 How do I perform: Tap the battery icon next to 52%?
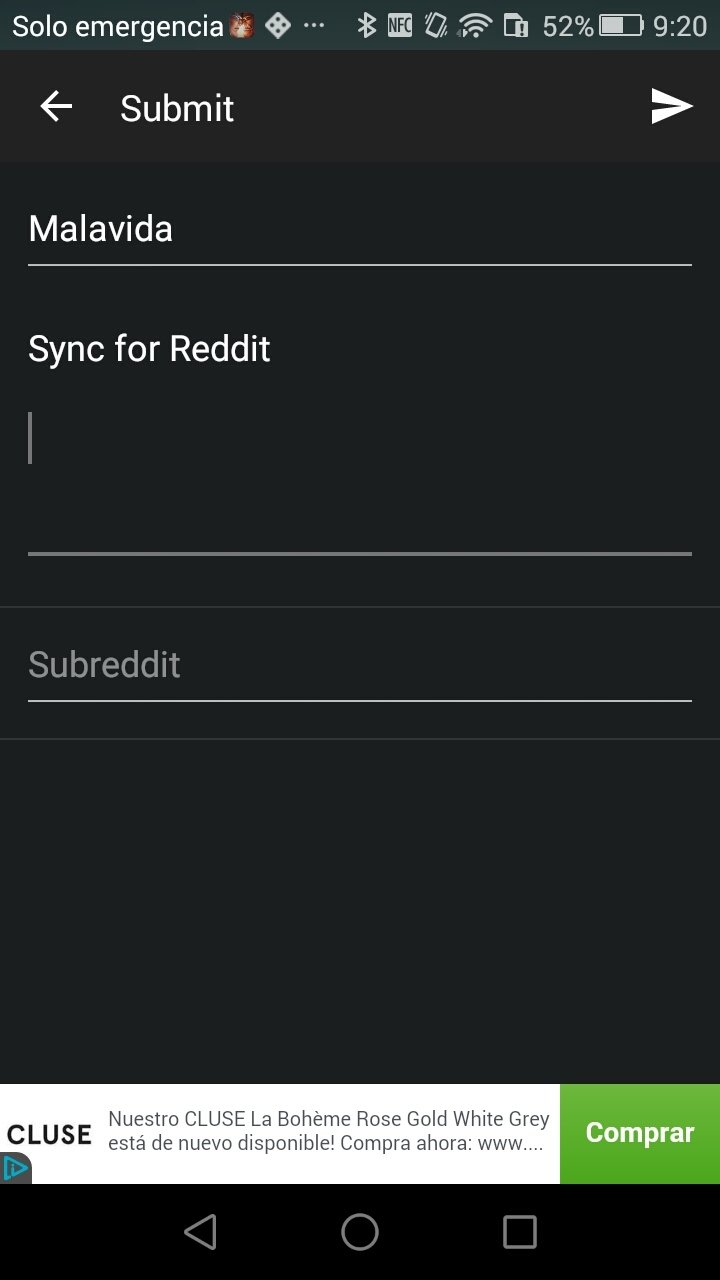pos(623,25)
